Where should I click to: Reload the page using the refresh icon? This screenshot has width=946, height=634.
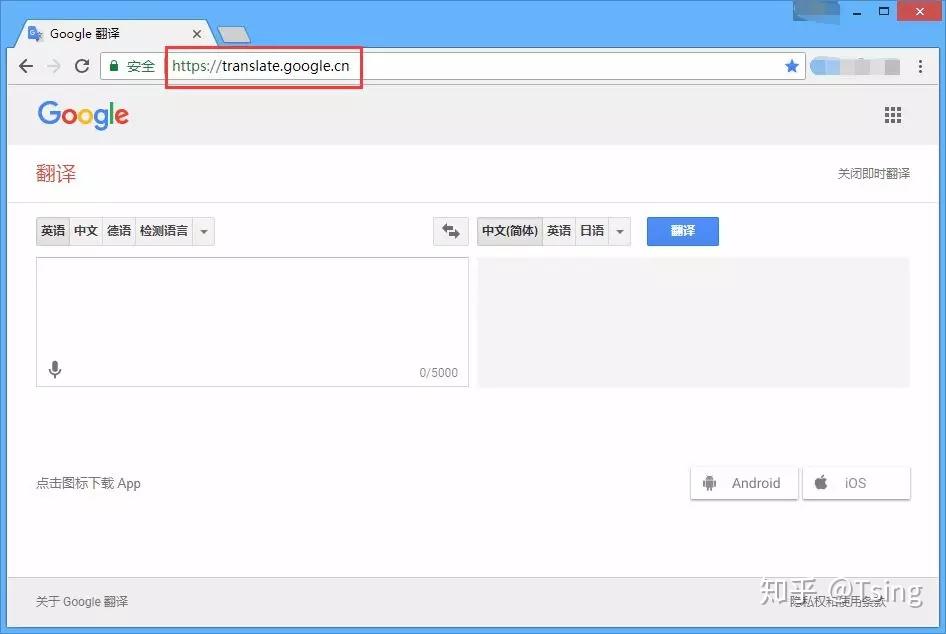point(83,66)
